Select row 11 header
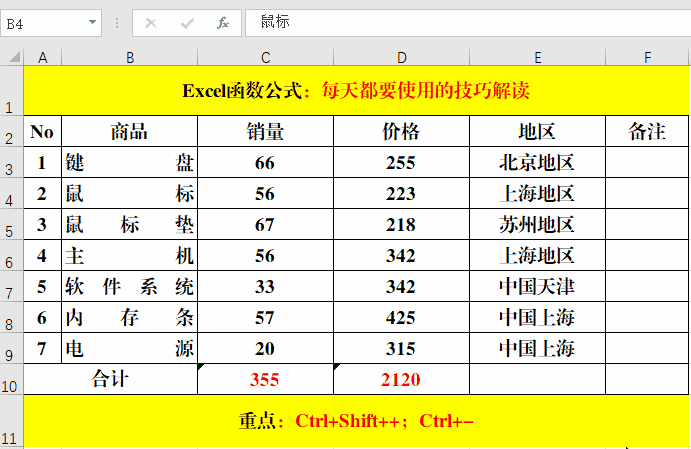Viewport: 691px width, 449px height. (11, 421)
